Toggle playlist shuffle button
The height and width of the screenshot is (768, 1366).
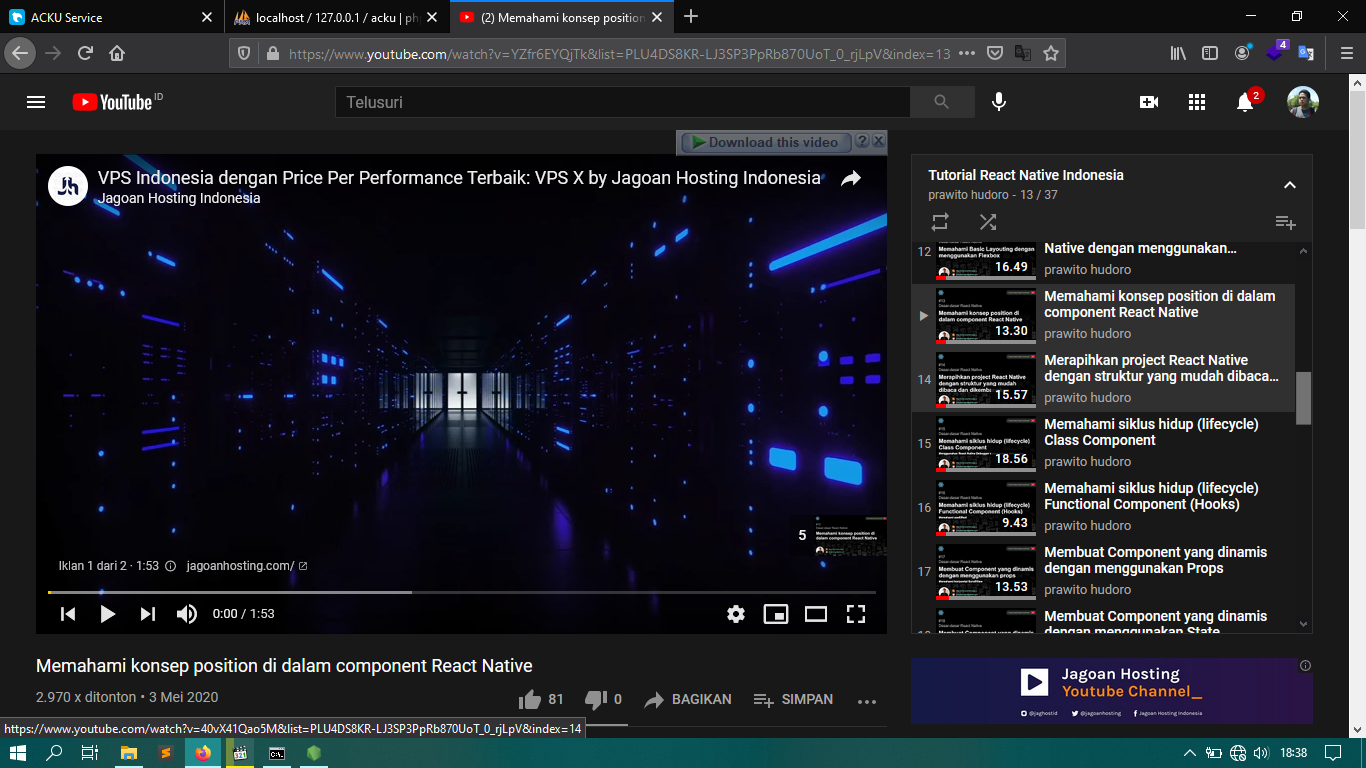pyautogui.click(x=988, y=222)
